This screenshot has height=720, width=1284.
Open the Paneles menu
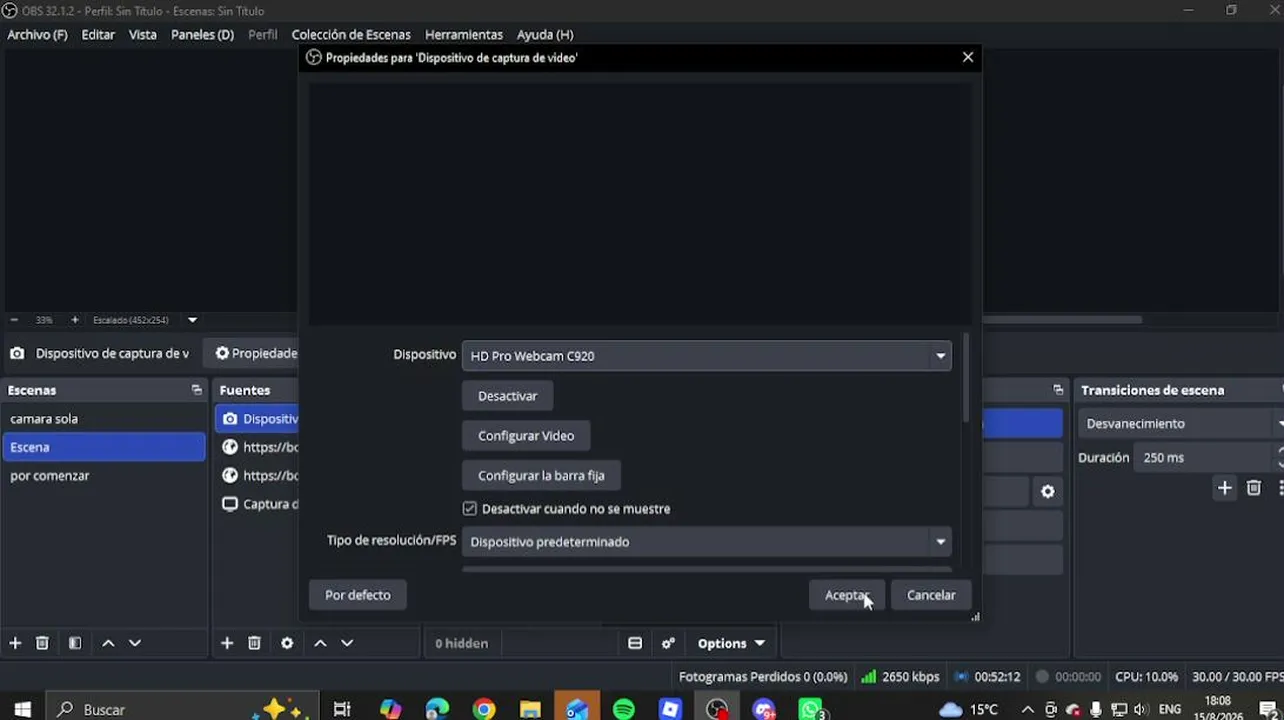pyautogui.click(x=202, y=34)
